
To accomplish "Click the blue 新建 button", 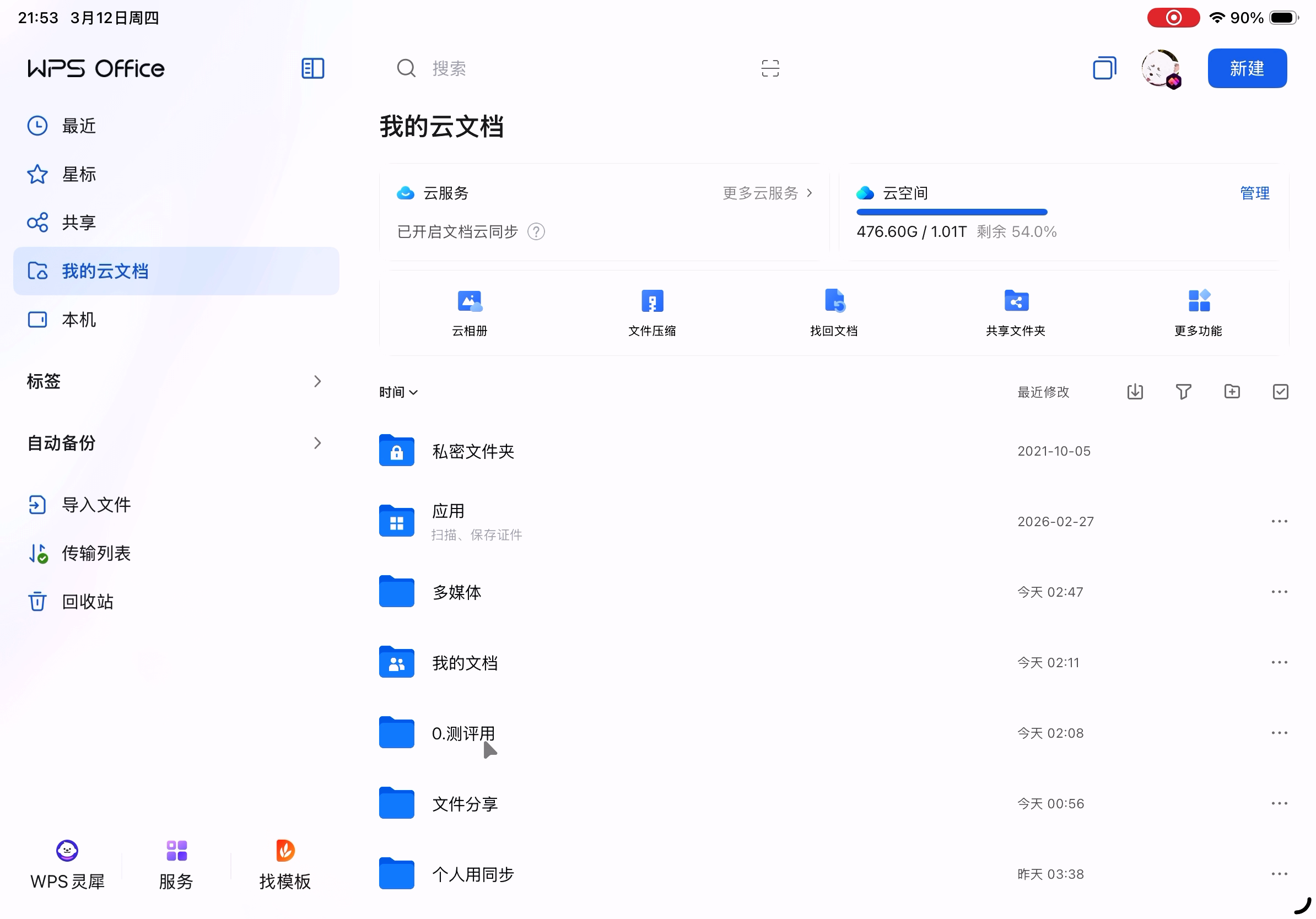I will coord(1247,68).
